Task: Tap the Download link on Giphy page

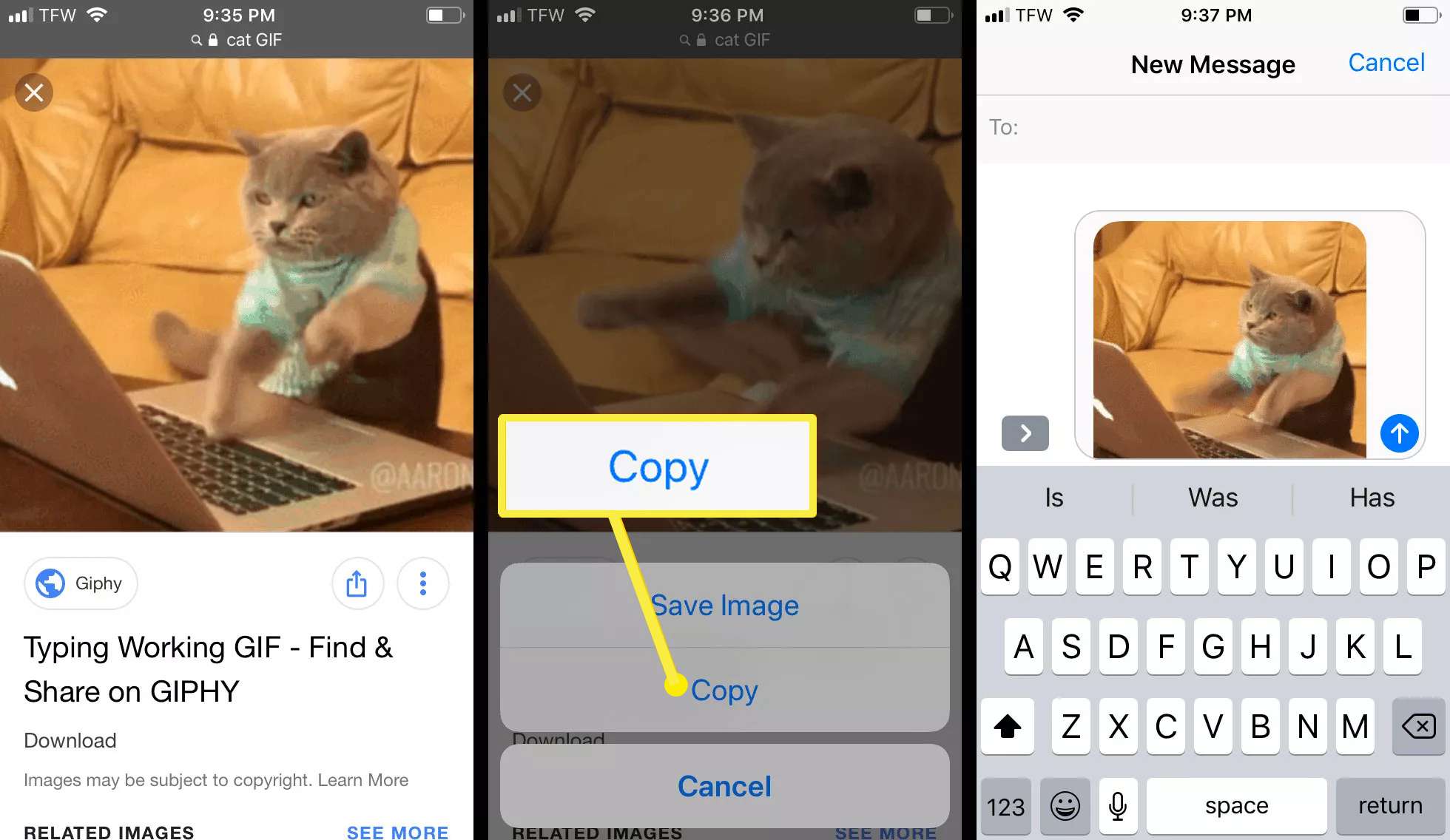Action: [x=69, y=739]
